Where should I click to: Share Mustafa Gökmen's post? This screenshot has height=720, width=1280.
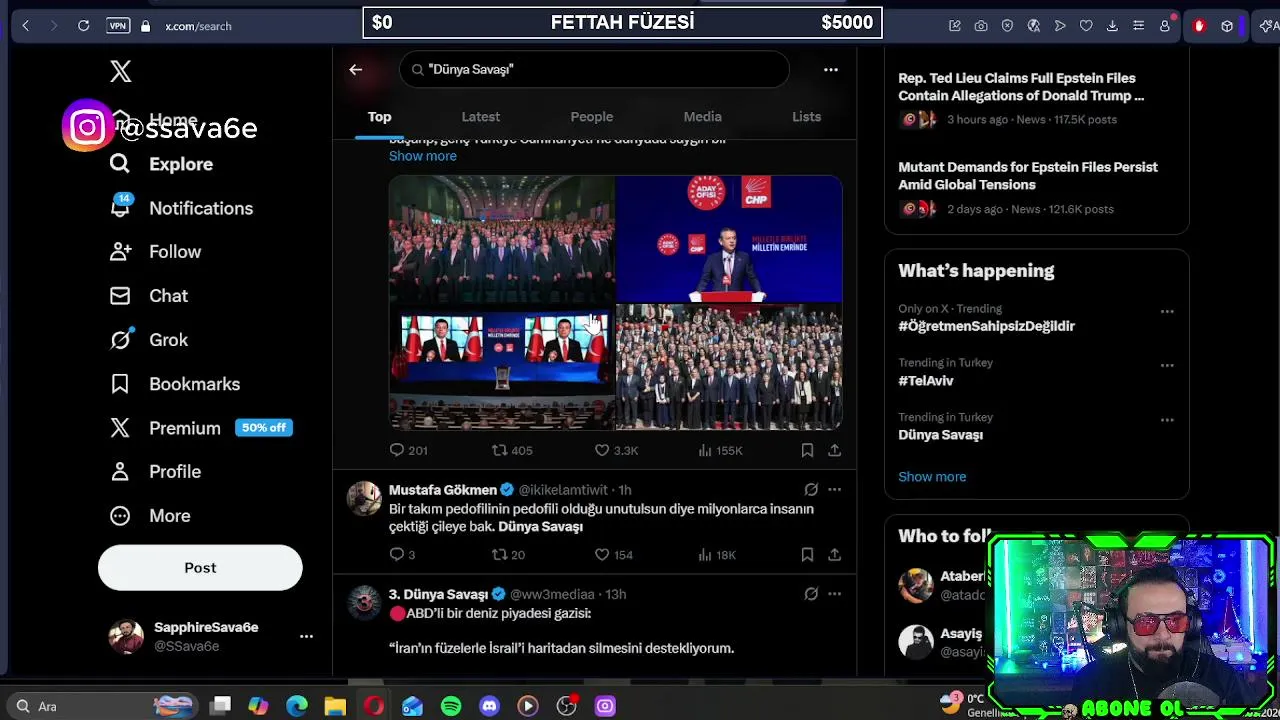click(x=834, y=555)
